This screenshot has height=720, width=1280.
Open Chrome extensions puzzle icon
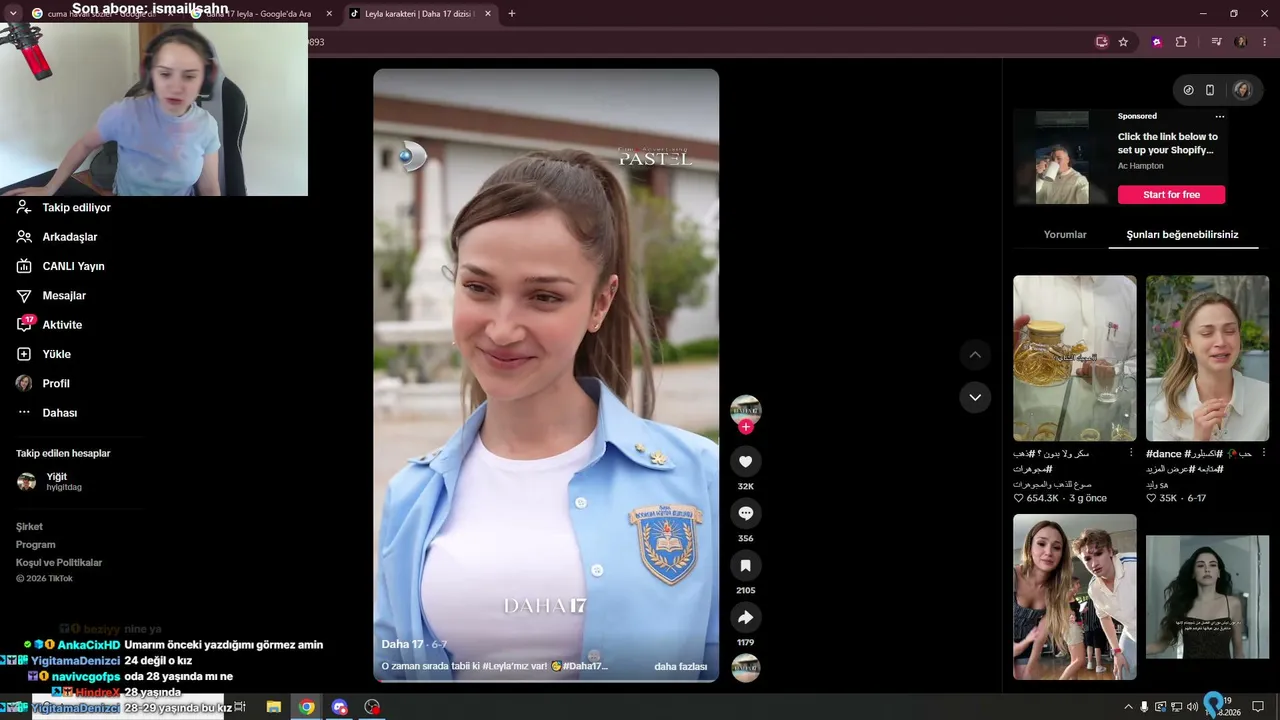pyautogui.click(x=1181, y=42)
